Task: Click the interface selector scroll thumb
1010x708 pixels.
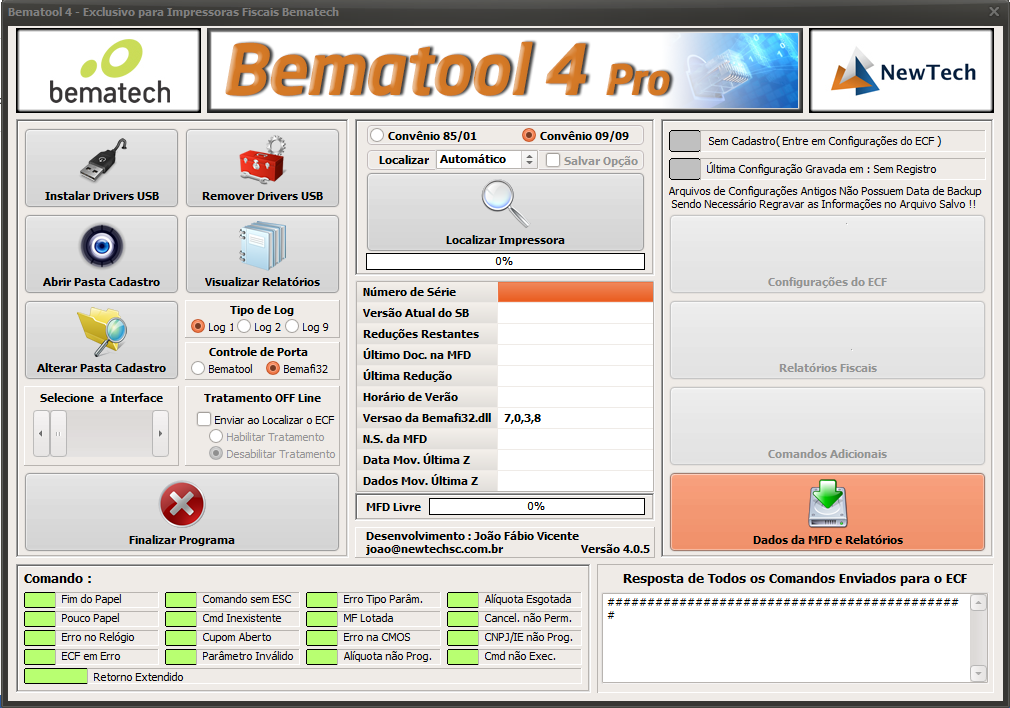Action: pos(58,434)
